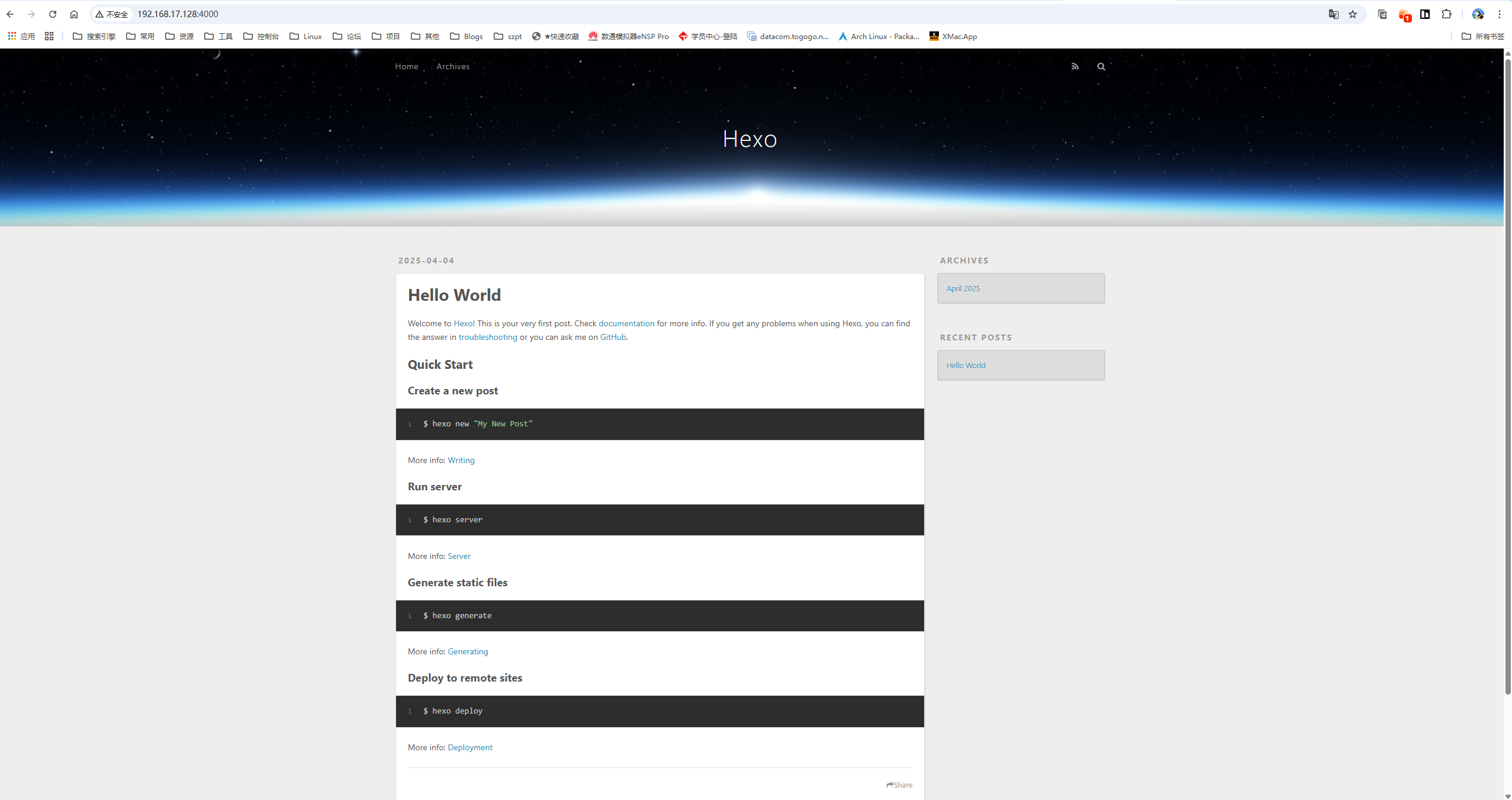1512x800 pixels.
Task: Follow the Hexo link in welcome text
Action: (463, 323)
